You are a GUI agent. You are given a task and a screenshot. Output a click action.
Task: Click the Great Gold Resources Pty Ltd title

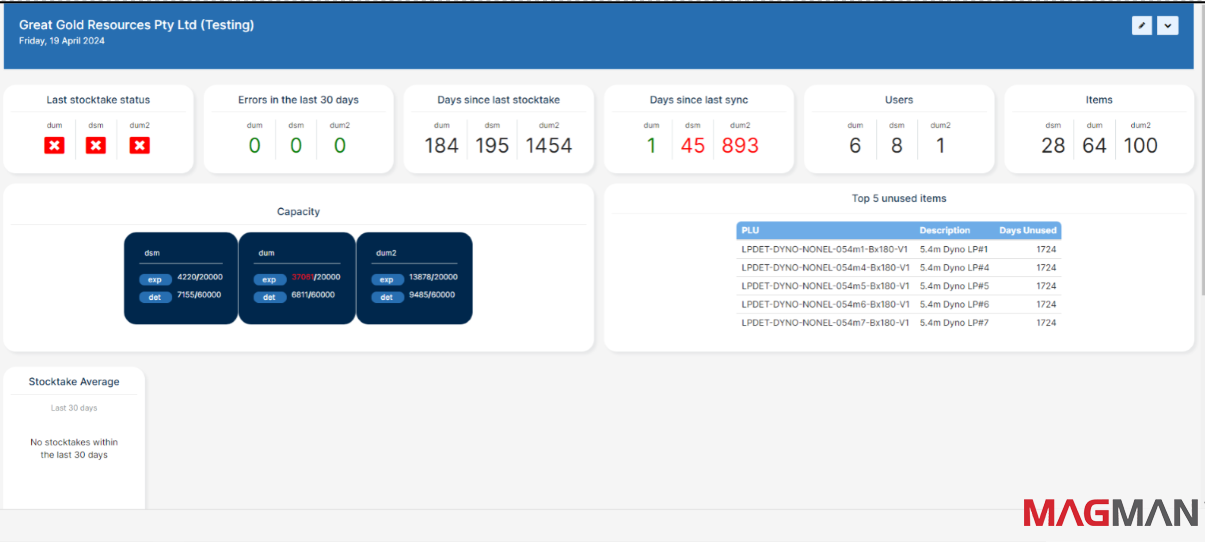[136, 25]
